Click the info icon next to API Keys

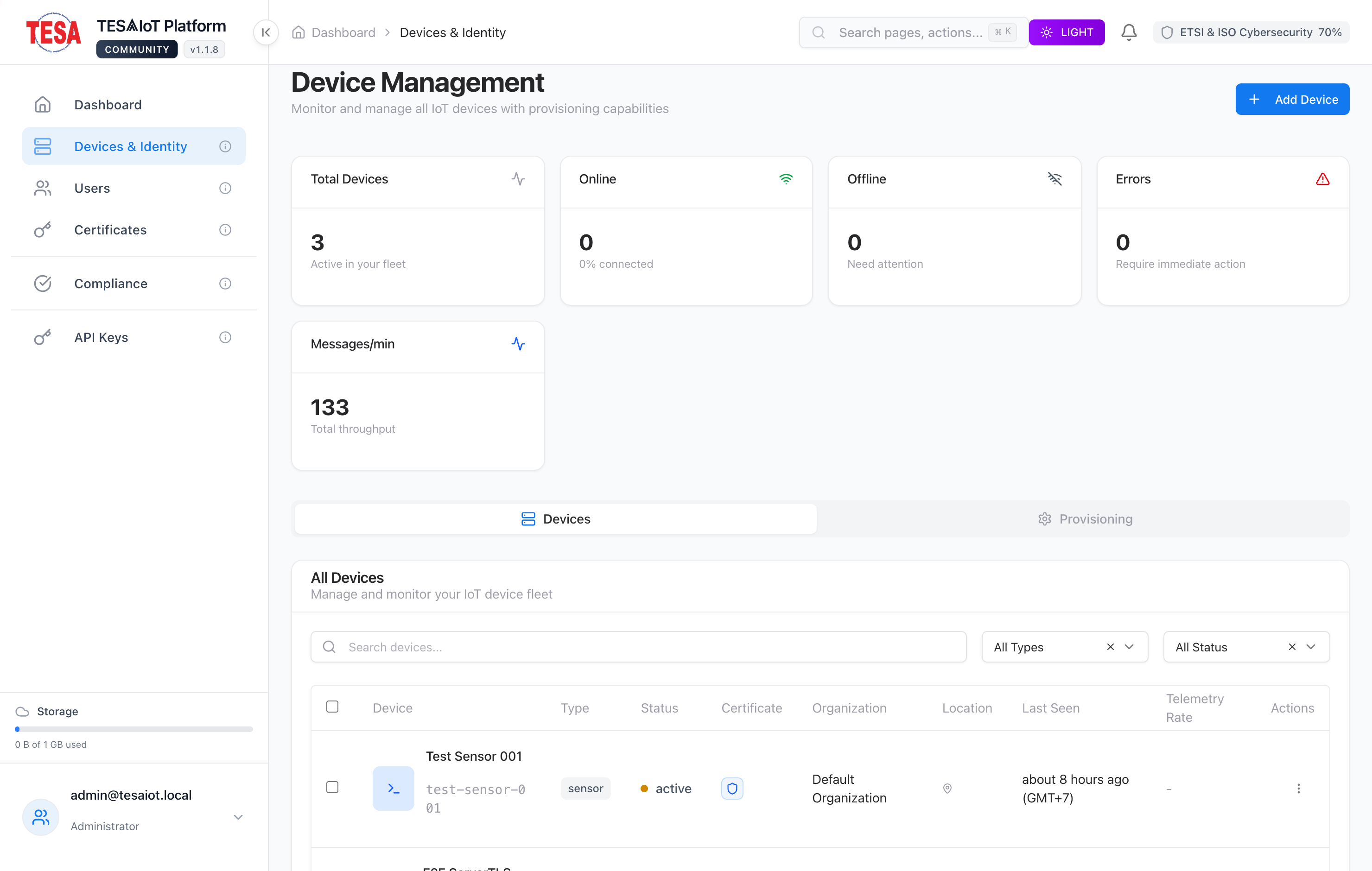(x=226, y=337)
